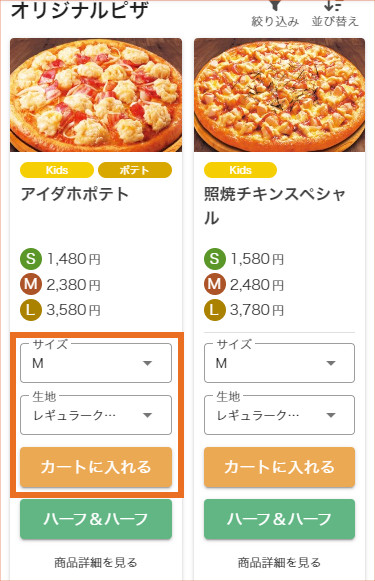The width and height of the screenshot is (375, 581).
Task: Click the L size badge for 照焼チキンスペシャル
Action: [215, 310]
